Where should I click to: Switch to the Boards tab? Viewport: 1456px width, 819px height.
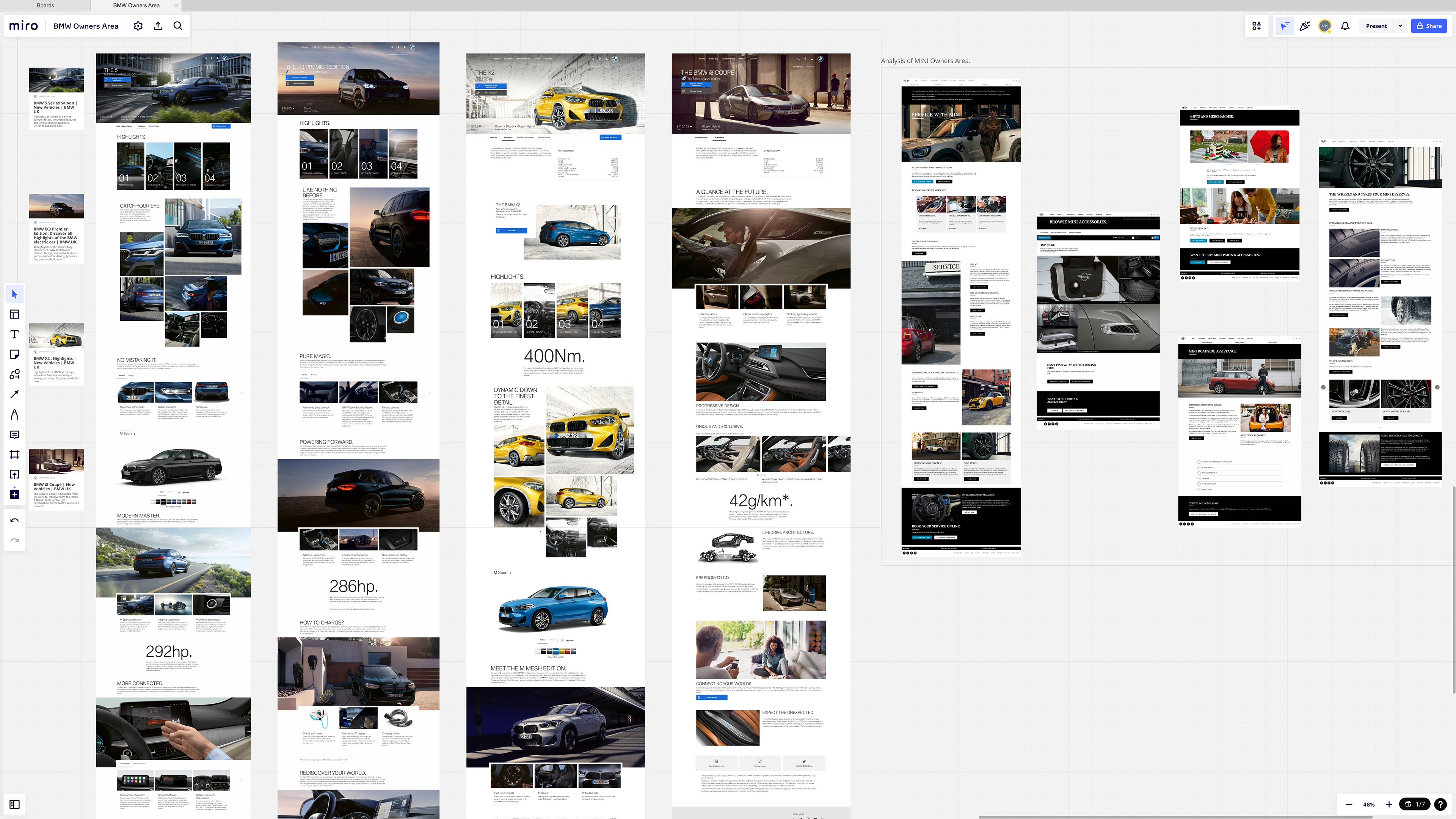(45, 6)
